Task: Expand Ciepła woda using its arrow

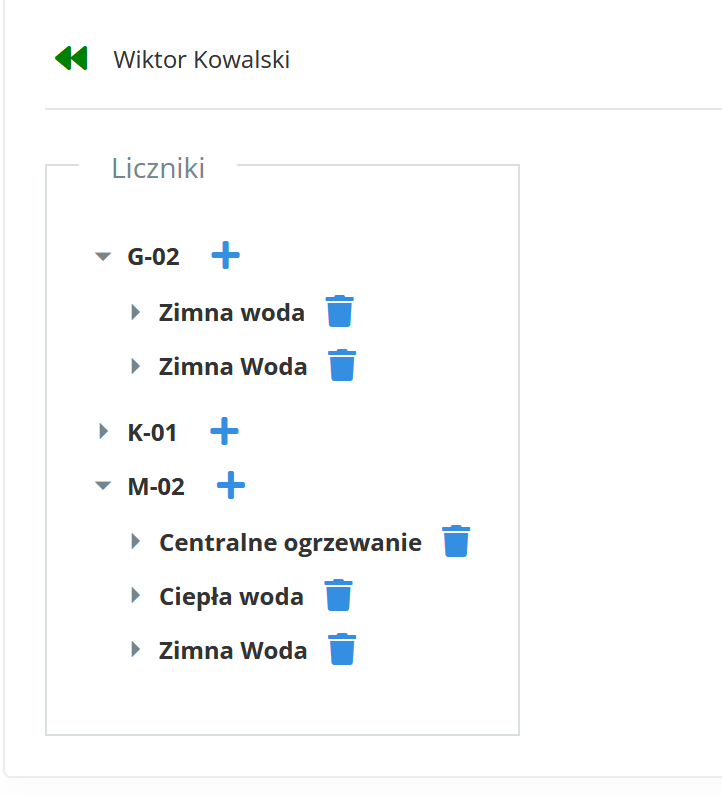Action: click(x=136, y=596)
